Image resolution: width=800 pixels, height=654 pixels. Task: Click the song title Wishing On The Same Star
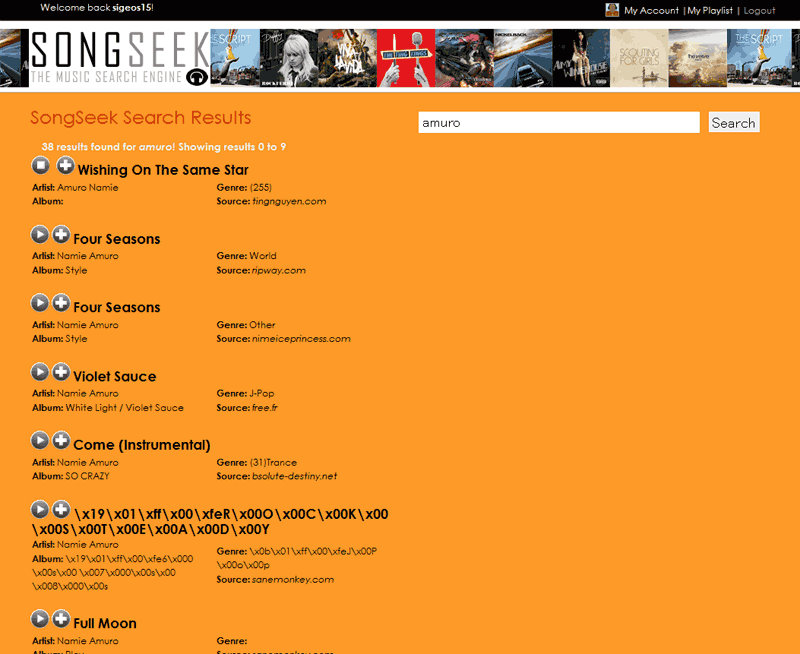(x=163, y=170)
